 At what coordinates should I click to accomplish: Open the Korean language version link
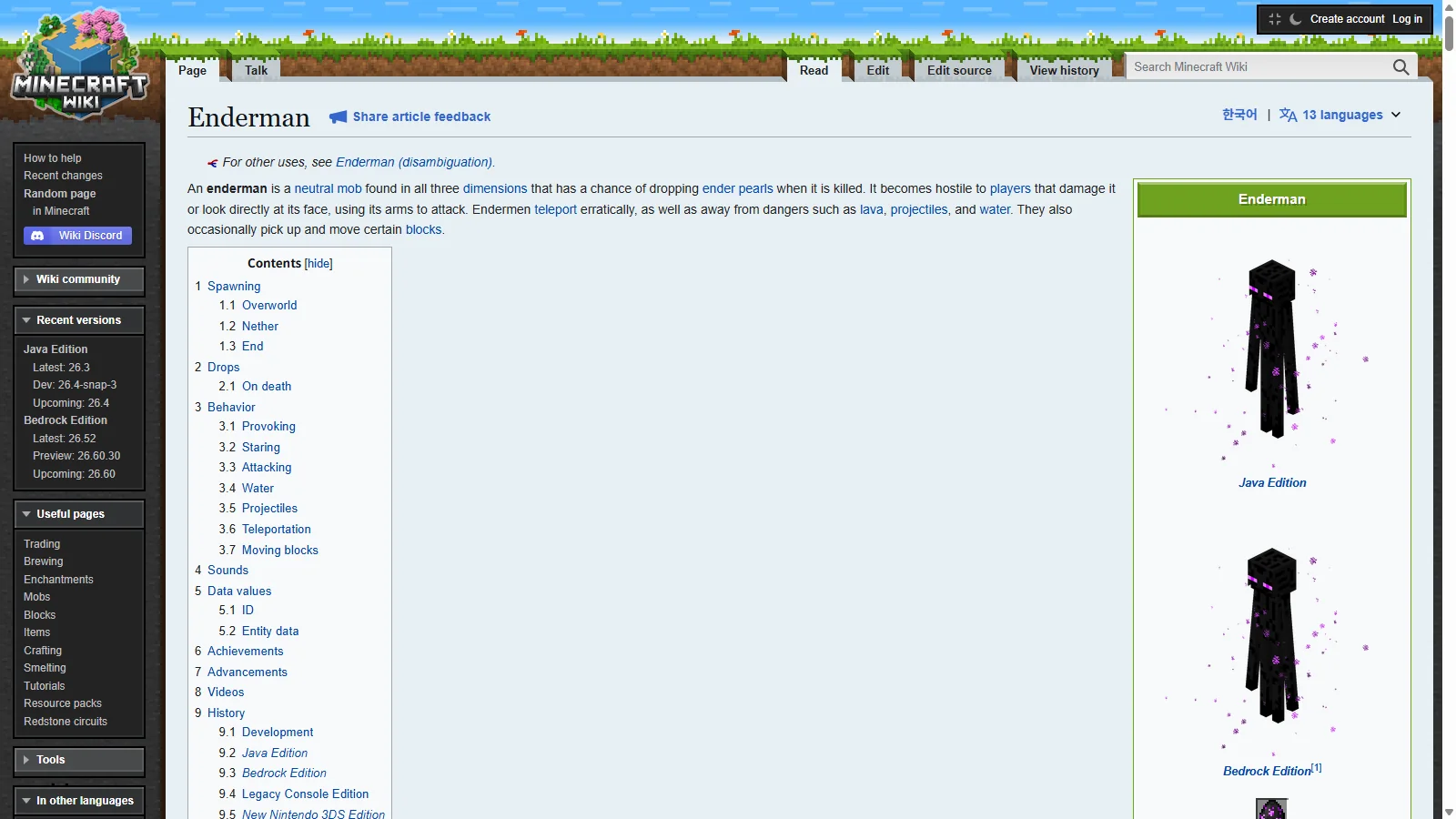coord(1239,115)
